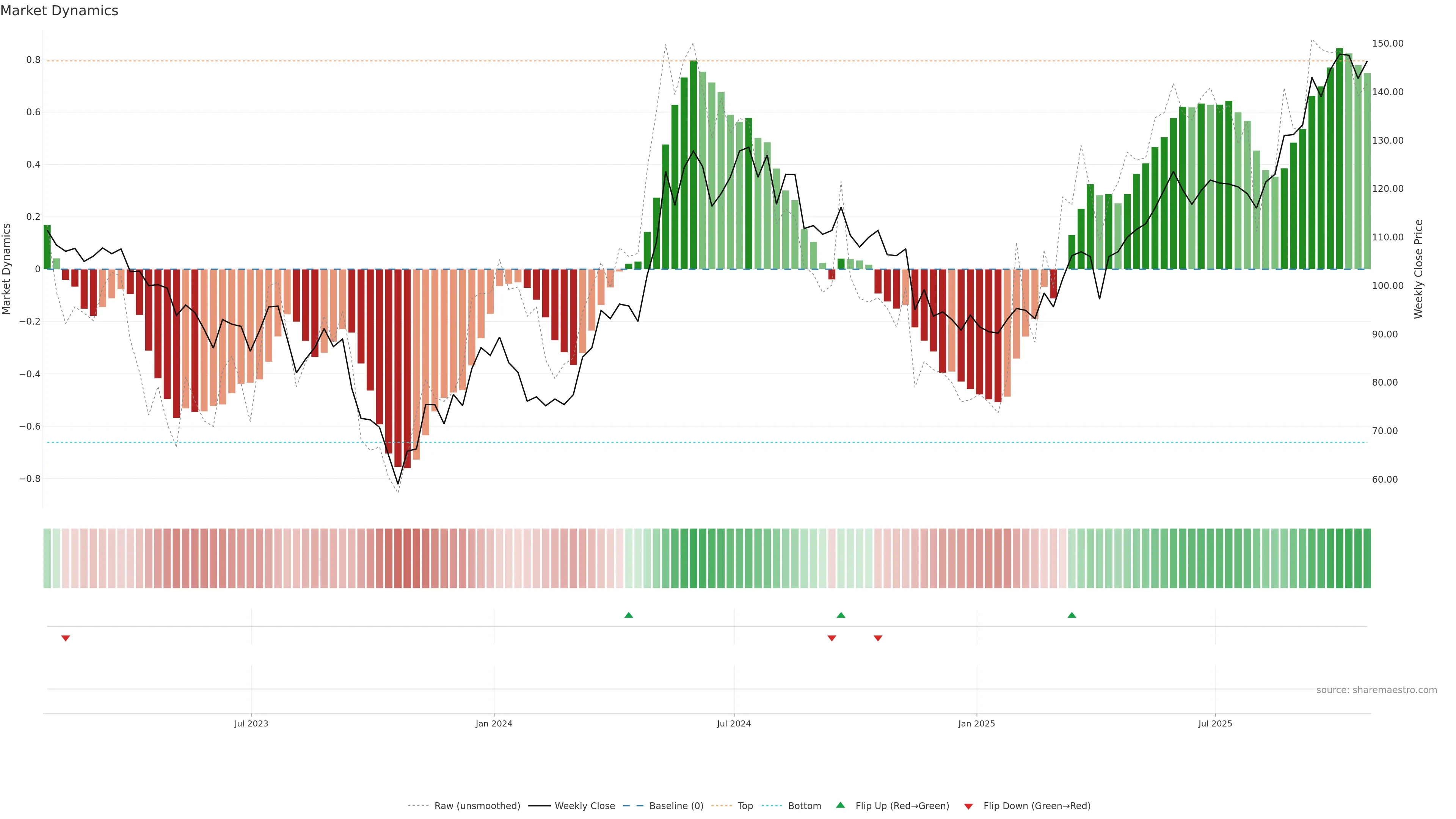Image resolution: width=1456 pixels, height=819 pixels.
Task: Click red triangle icon in the legend
Action: (968, 806)
